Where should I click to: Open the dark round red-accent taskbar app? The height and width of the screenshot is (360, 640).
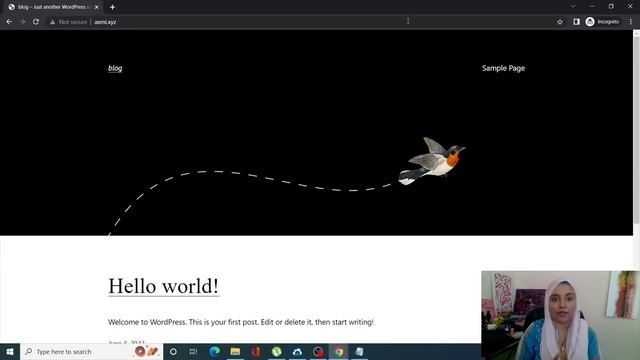318,351
